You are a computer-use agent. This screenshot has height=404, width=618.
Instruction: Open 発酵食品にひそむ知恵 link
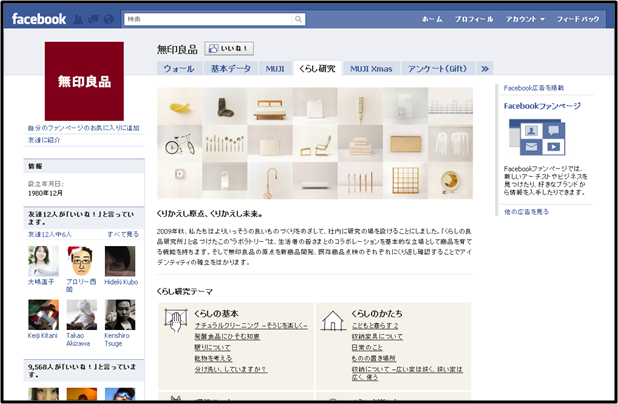point(227,337)
